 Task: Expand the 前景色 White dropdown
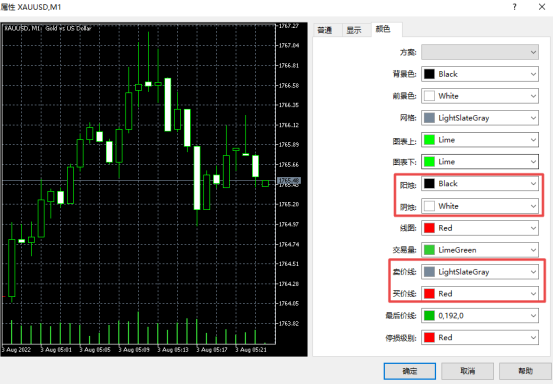tap(480, 96)
